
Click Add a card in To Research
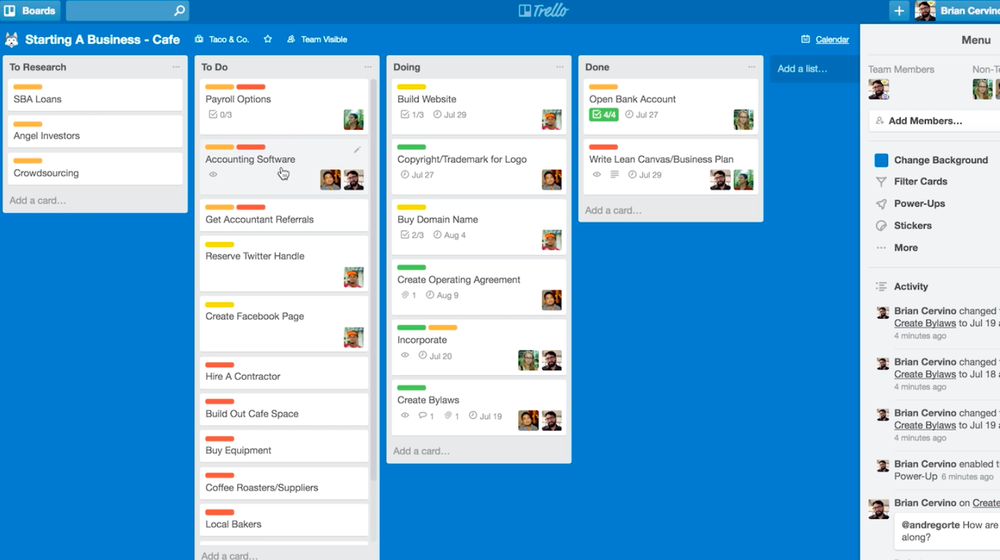38,200
